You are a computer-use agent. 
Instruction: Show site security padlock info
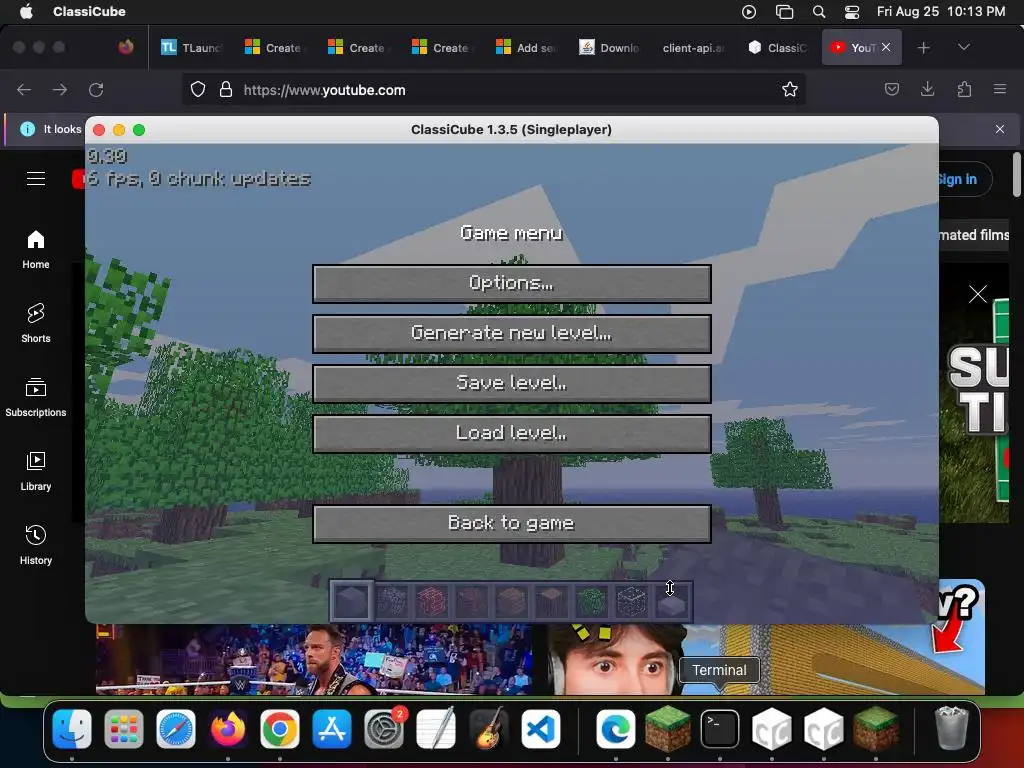(226, 89)
